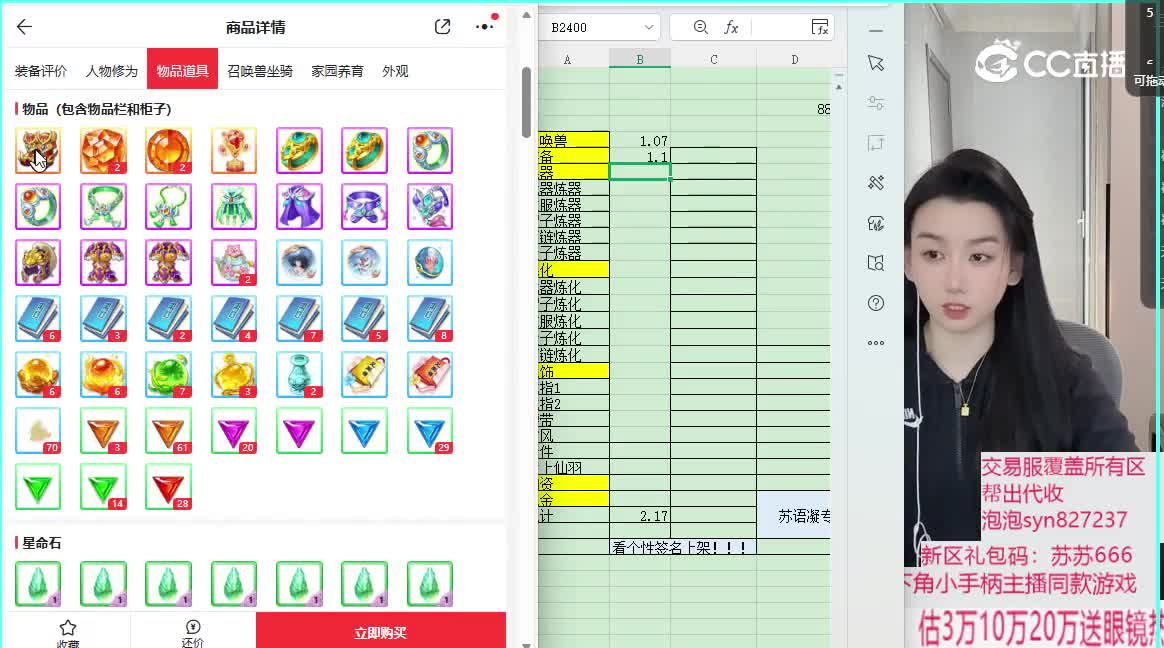This screenshot has width=1164, height=648.
Task: Click the sliders settings icon in sidebar
Action: (x=876, y=103)
